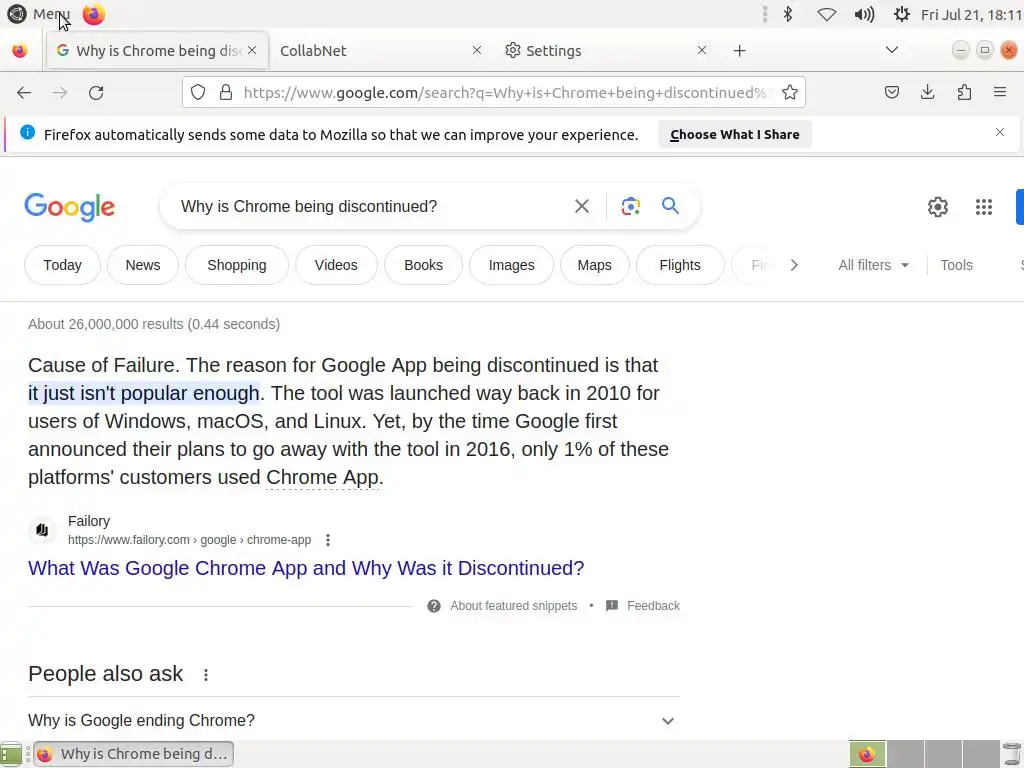Select the Shopping filter chip

(x=236, y=265)
